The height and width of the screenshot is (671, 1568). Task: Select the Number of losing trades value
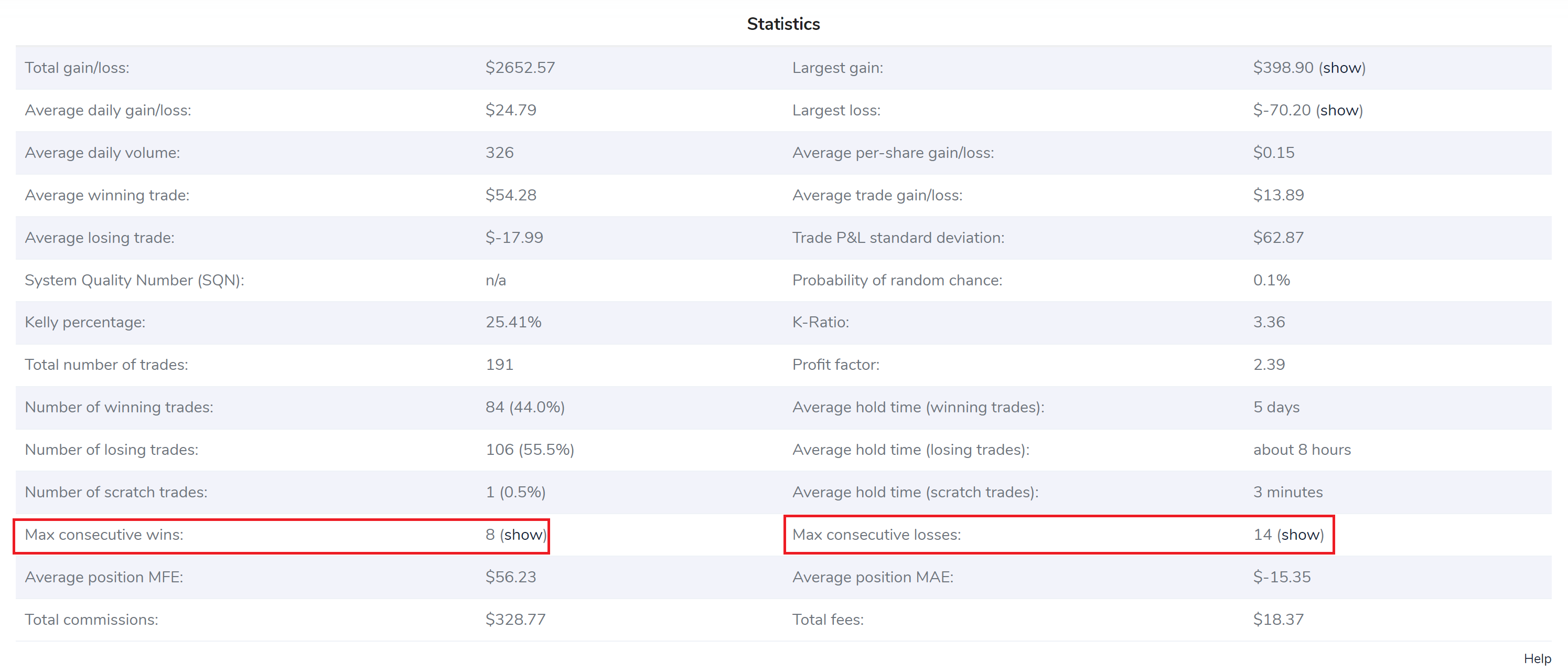coord(530,450)
